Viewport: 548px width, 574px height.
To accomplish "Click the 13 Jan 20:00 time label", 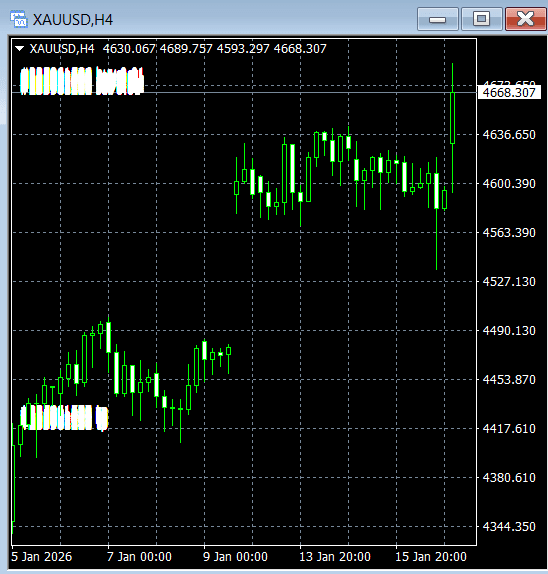I will (x=335, y=557).
